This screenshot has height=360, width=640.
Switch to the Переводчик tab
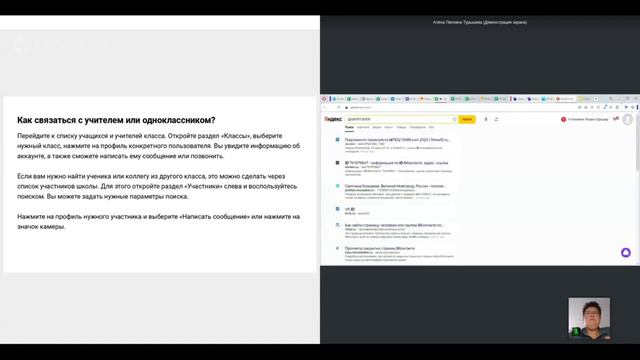[418, 127]
